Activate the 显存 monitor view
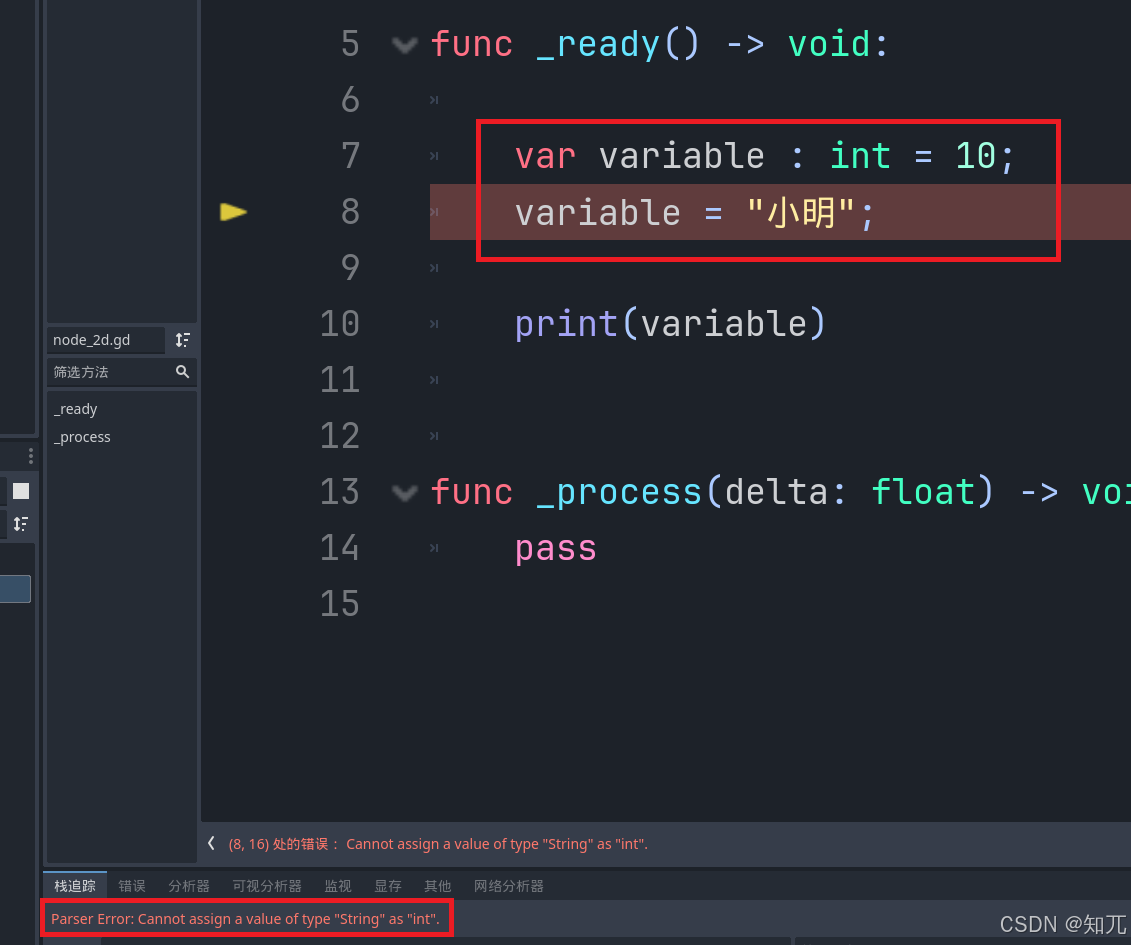The width and height of the screenshot is (1131, 945). coord(387,885)
